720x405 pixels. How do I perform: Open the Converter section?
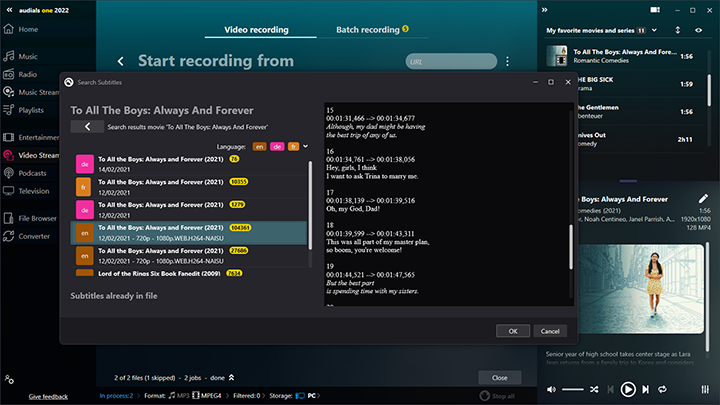pyautogui.click(x=27, y=236)
